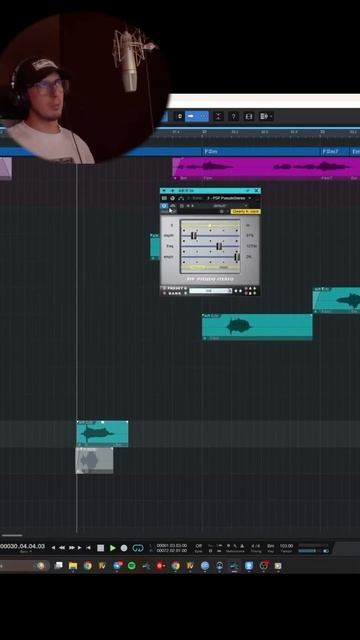Toggle the snap toolbar icon with arrows
This screenshot has height=640, width=360.
coord(218,116)
